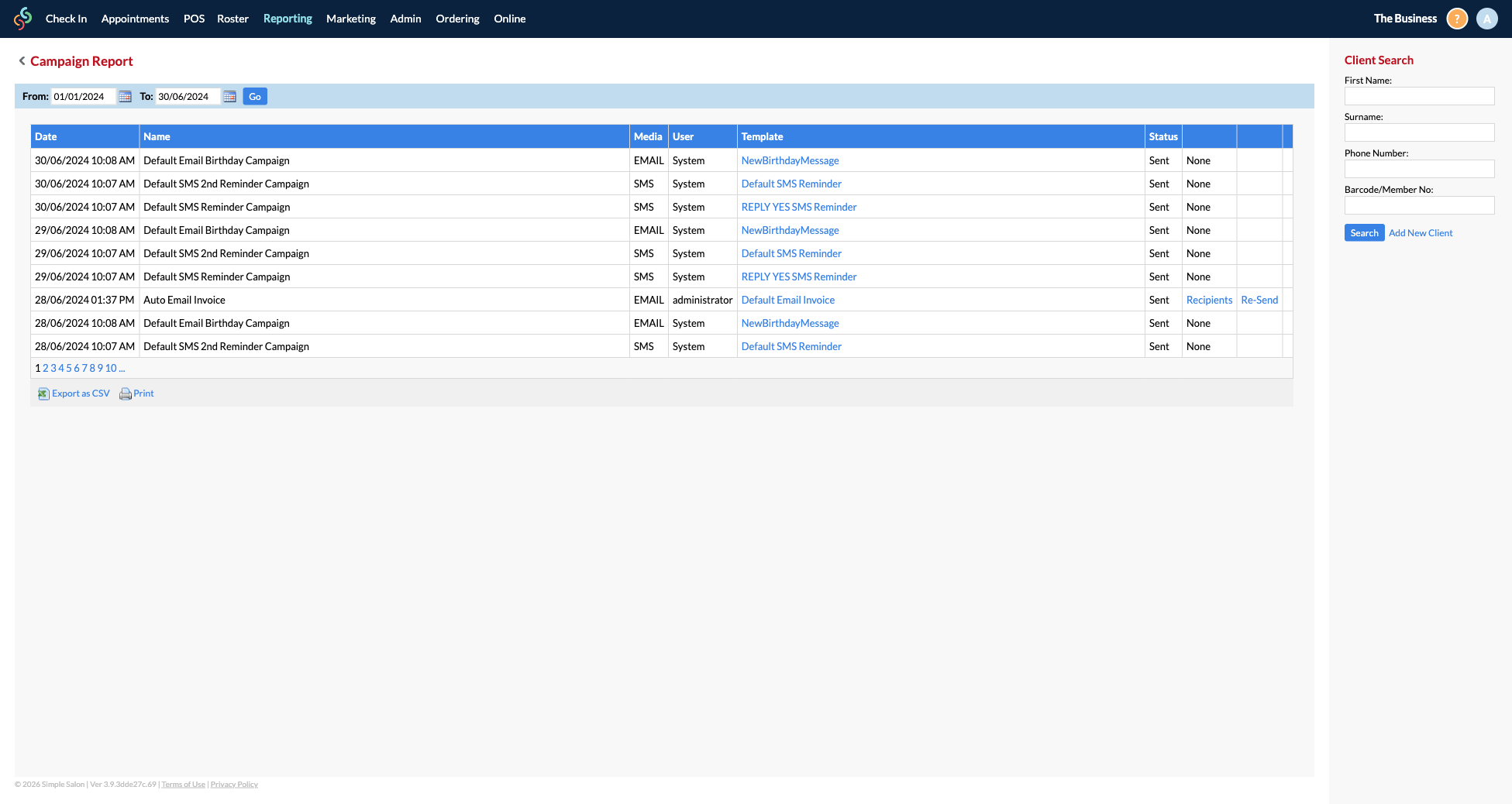Click the Simple Salon logo icon
The image size is (1512, 804).
(23, 19)
